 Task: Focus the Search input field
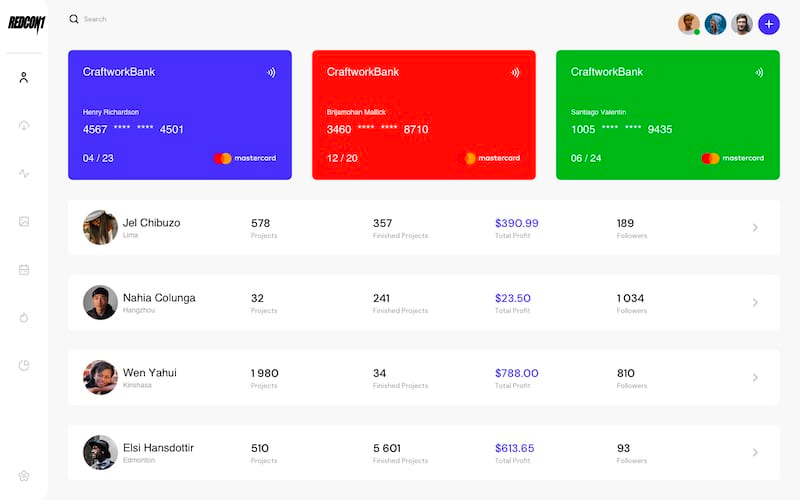[95, 19]
